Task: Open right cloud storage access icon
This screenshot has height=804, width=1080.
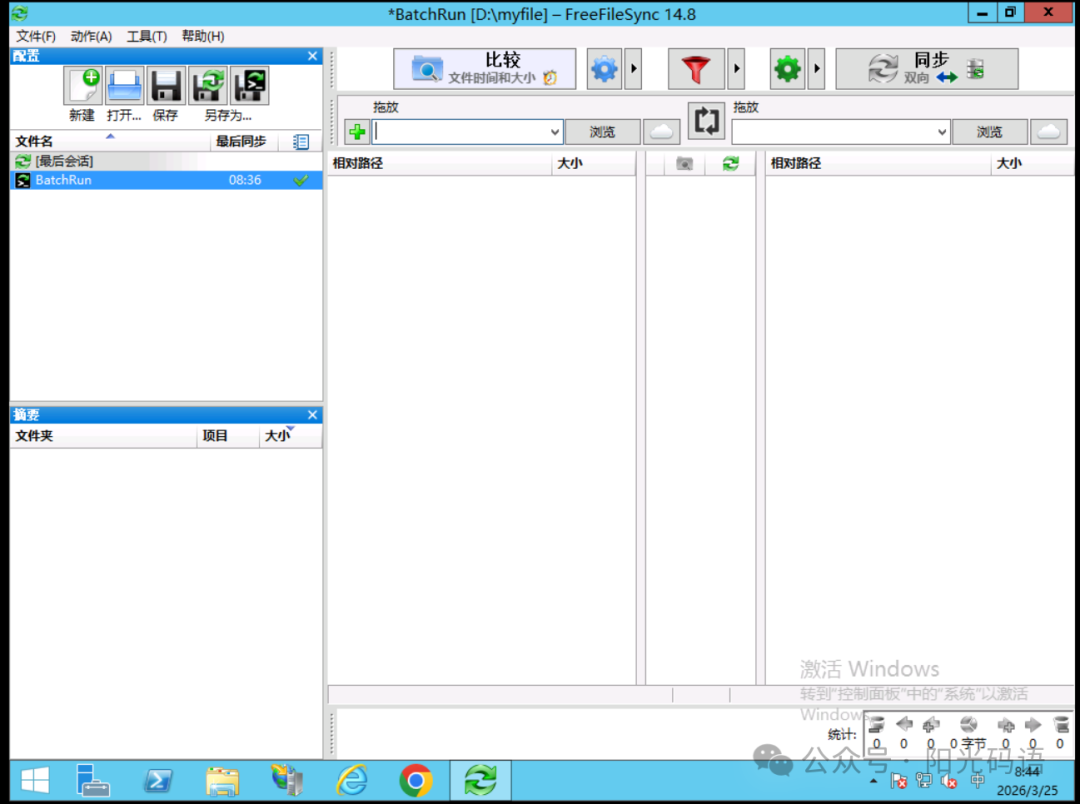Action: tap(1048, 132)
